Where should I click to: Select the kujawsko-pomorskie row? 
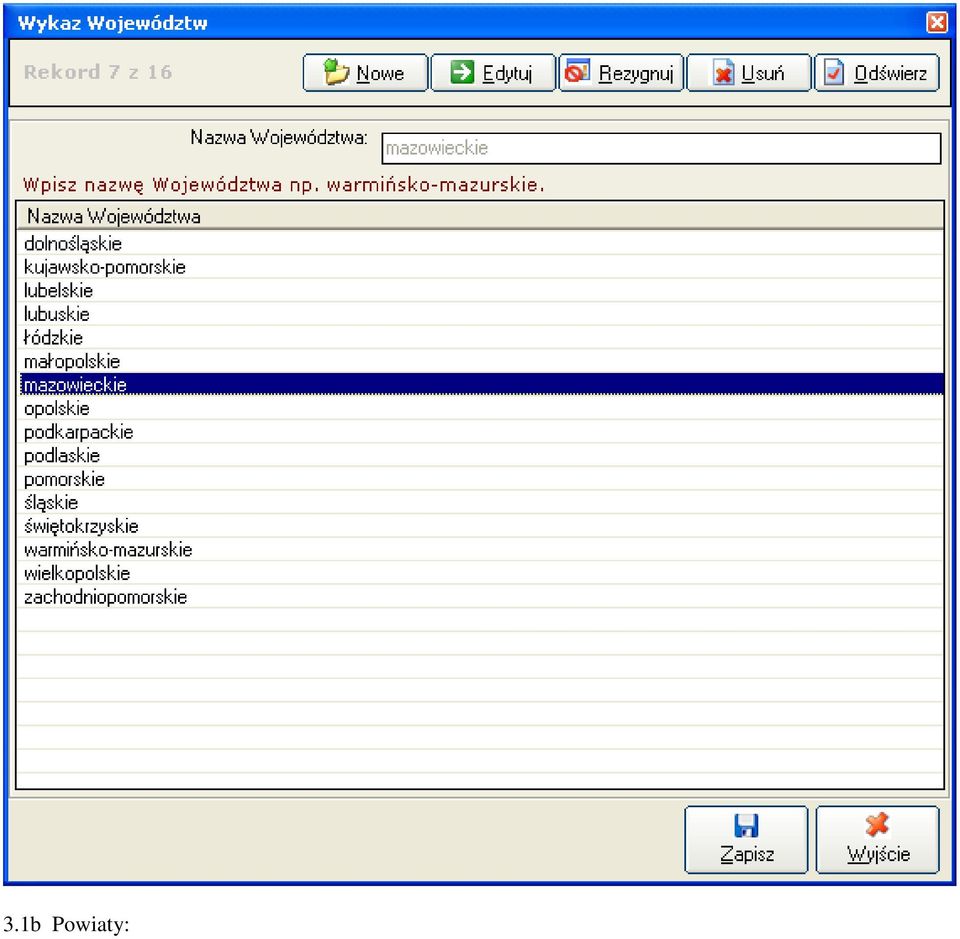[x=481, y=267]
